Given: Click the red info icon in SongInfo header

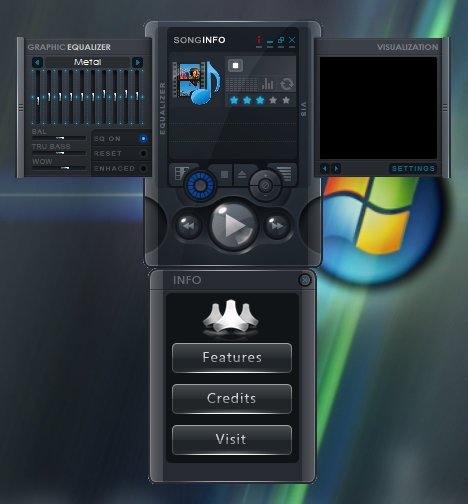Looking at the screenshot, I should click(x=259, y=40).
